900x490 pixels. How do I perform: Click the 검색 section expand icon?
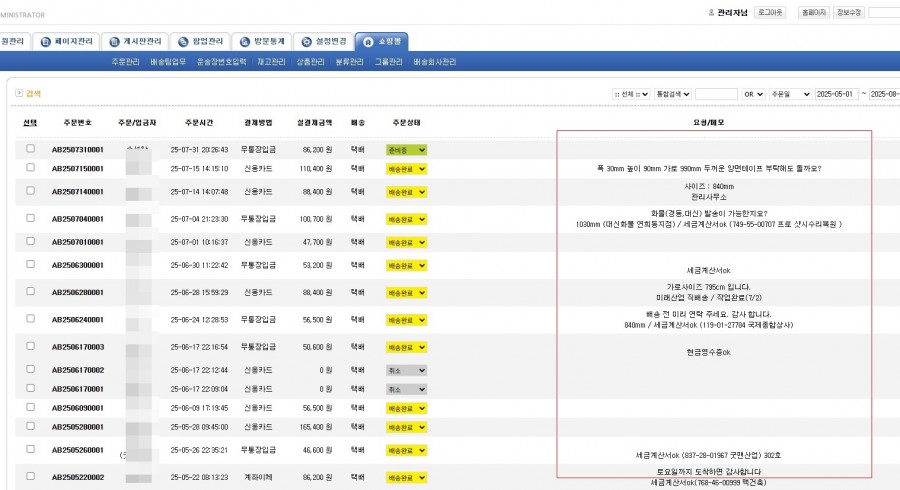click(18, 93)
